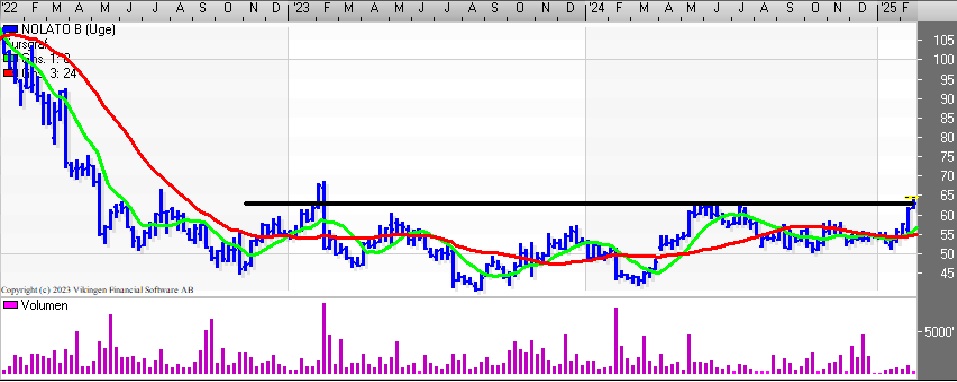Click the price spike bar above resistance line
The height and width of the screenshot is (382, 957).
[x=323, y=192]
